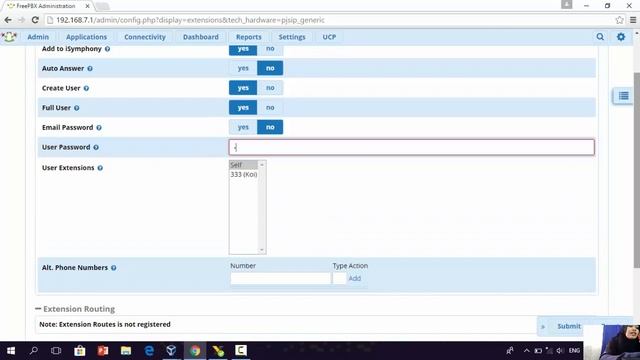
Task: Go back in the browser
Action: click(x=8, y=20)
